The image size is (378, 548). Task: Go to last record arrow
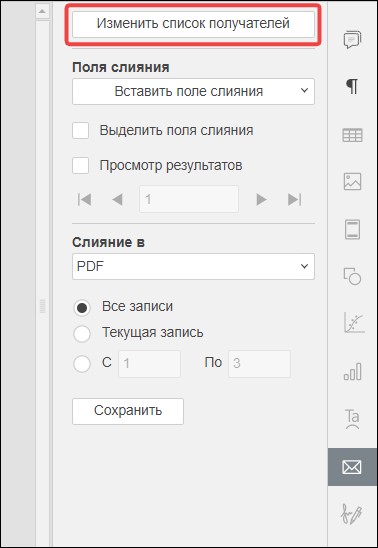tap(294, 200)
